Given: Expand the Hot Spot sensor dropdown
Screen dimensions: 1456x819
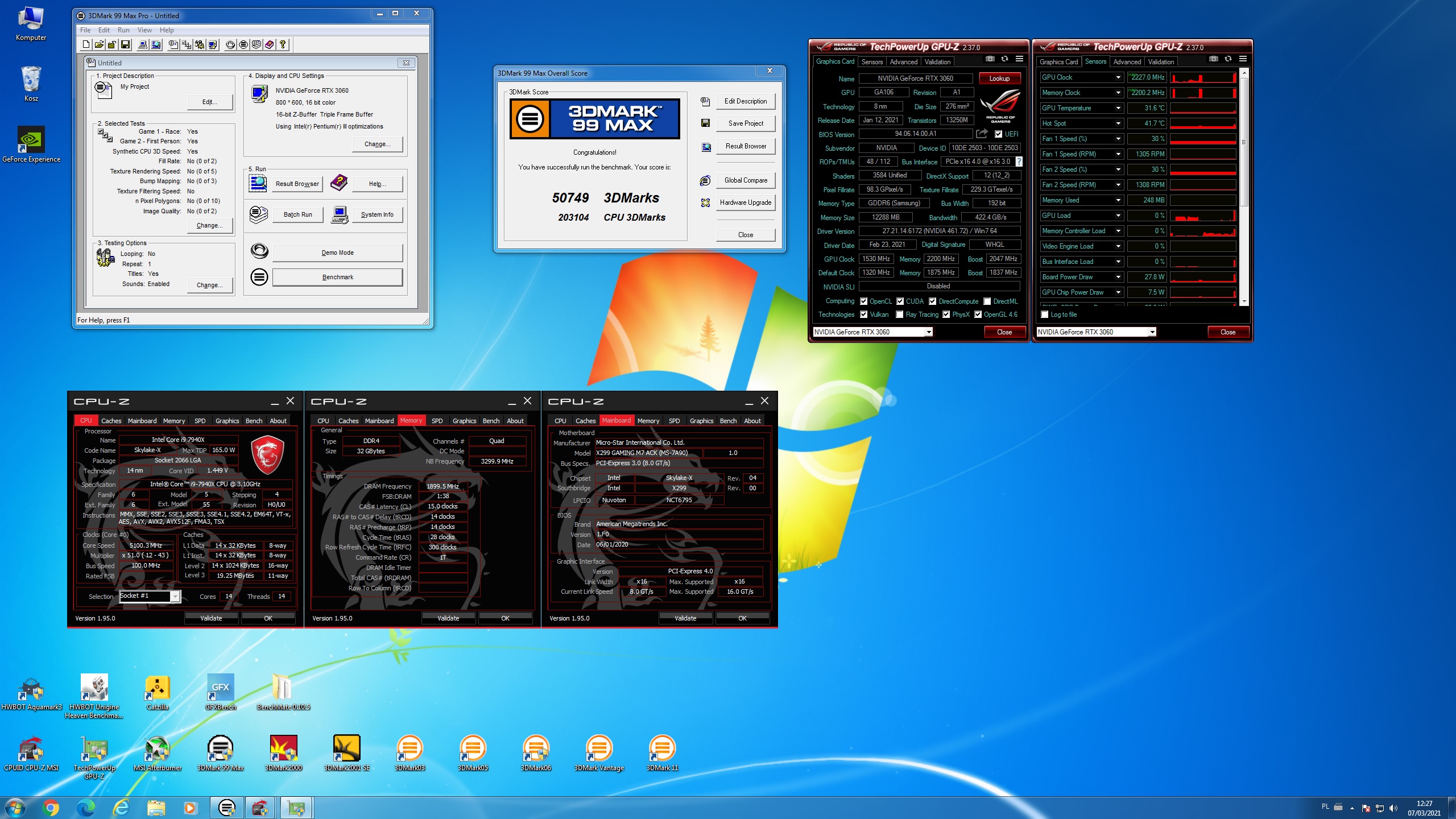Looking at the screenshot, I should (x=1118, y=123).
